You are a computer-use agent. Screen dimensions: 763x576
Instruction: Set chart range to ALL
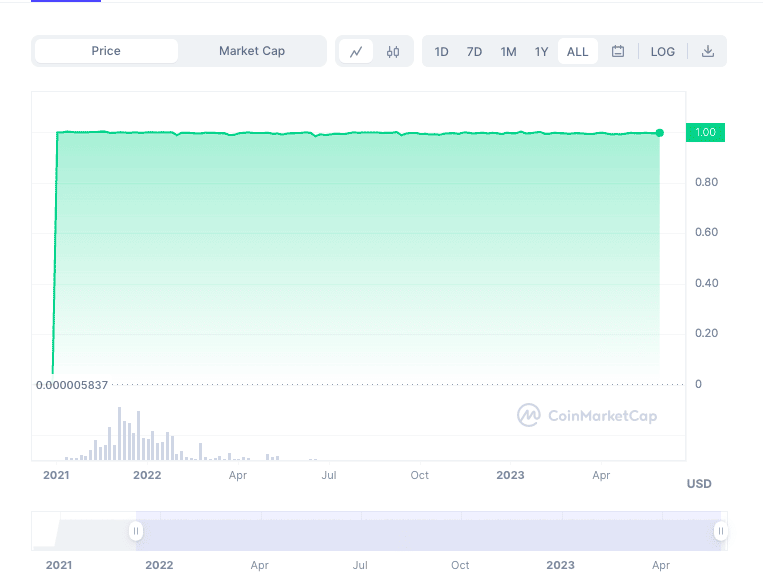[578, 52]
